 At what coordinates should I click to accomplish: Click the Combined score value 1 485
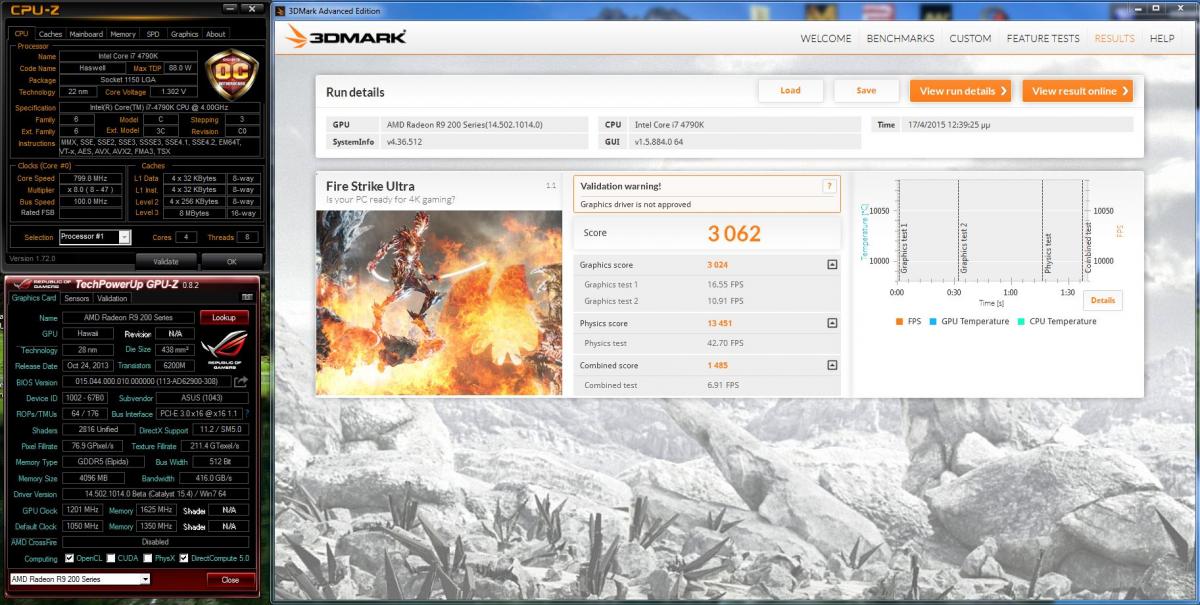[x=717, y=365]
